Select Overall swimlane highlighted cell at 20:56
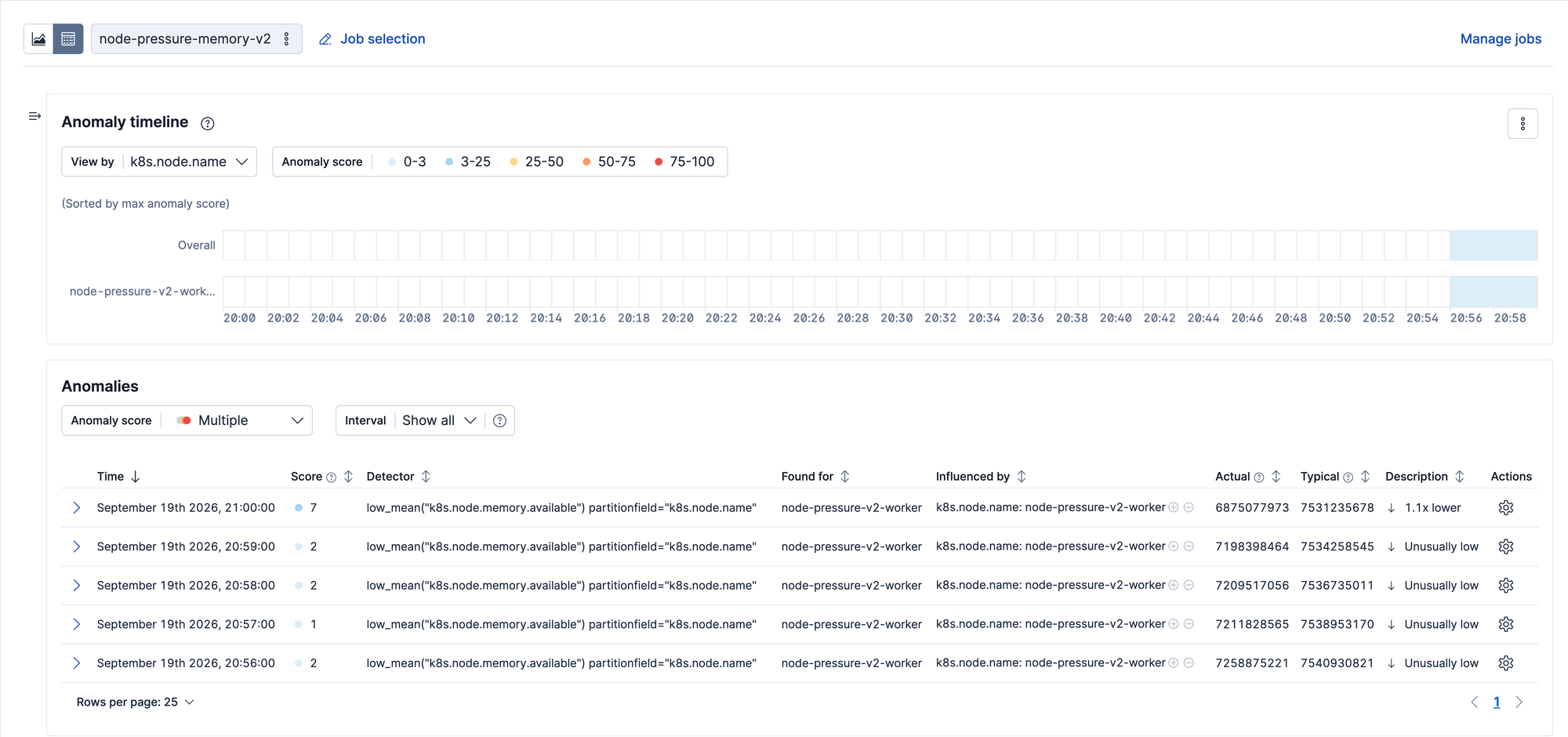This screenshot has width=1568, height=737. click(x=1461, y=245)
